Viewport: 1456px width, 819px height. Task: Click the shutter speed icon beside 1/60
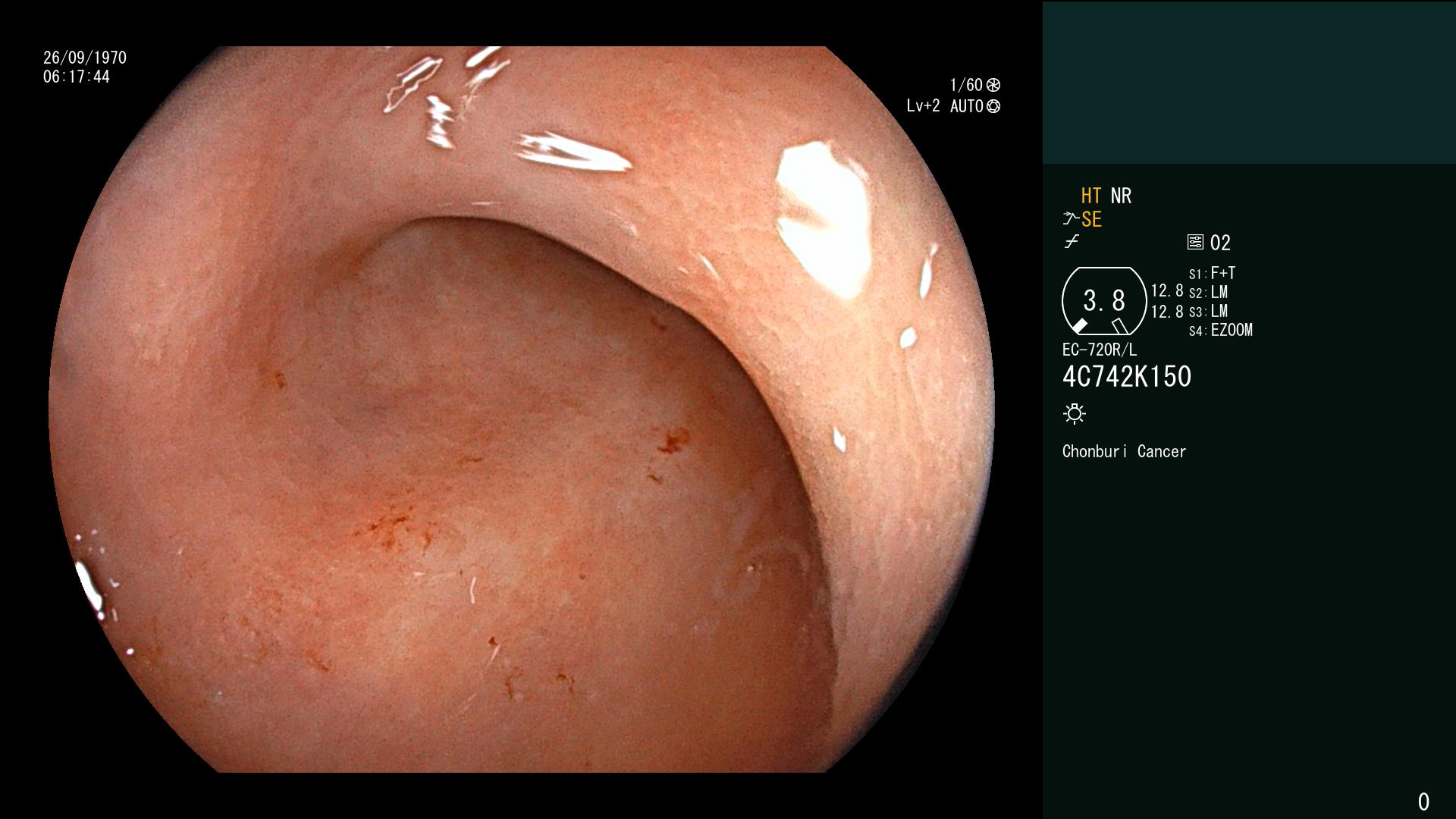[x=993, y=85]
